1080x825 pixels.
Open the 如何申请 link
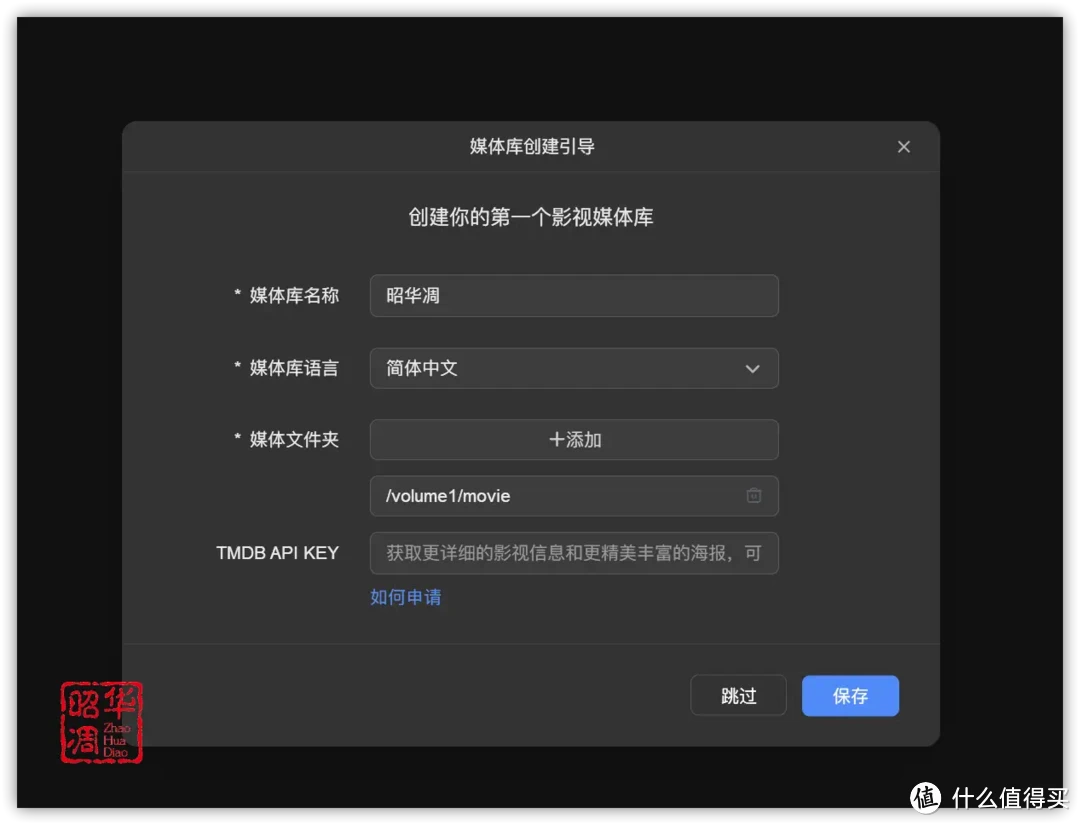(x=405, y=597)
